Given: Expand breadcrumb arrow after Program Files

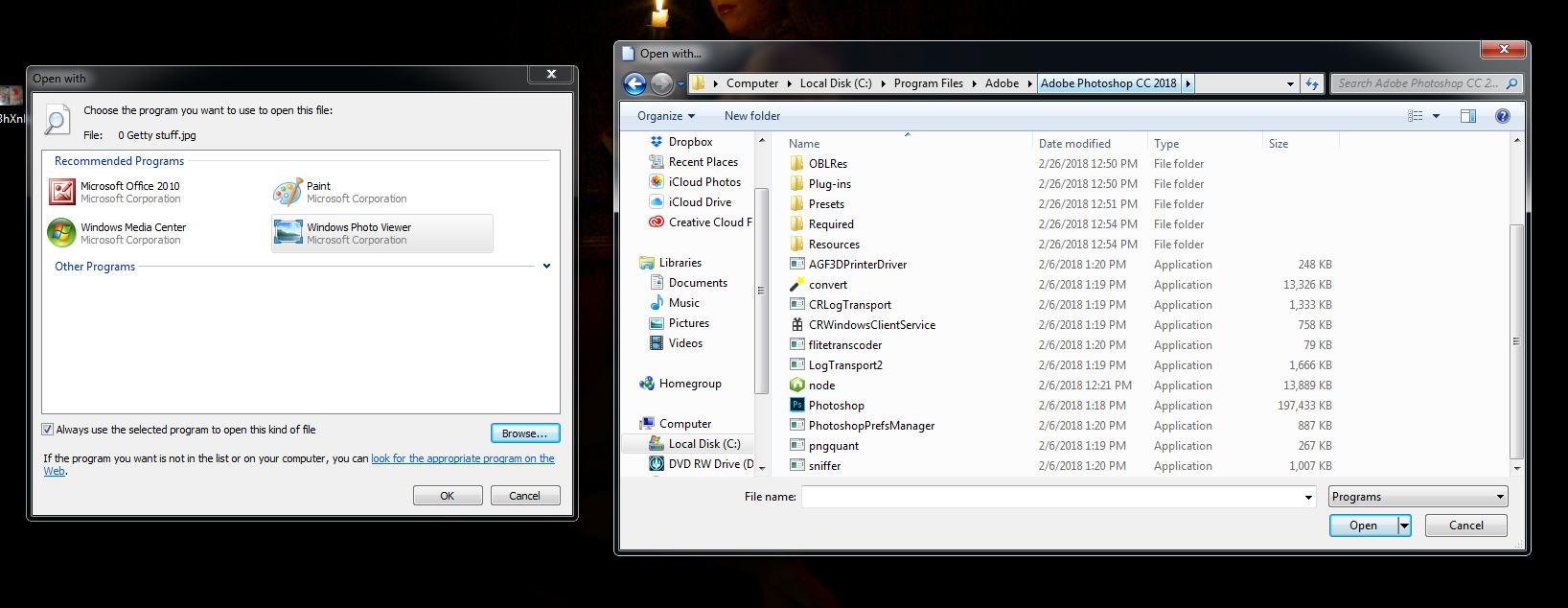Looking at the screenshot, I should pyautogui.click(x=974, y=83).
